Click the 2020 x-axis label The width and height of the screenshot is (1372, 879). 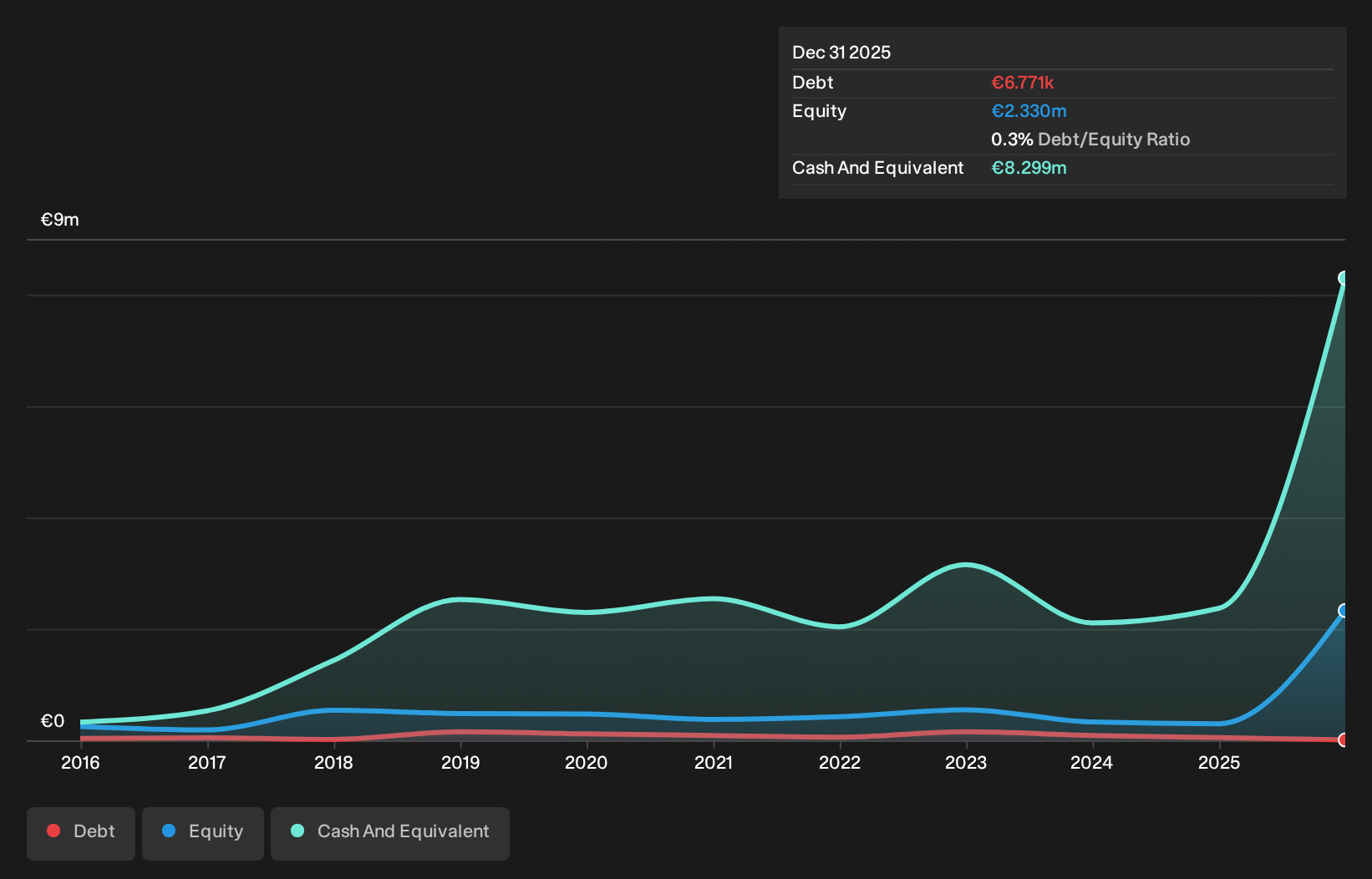587,763
